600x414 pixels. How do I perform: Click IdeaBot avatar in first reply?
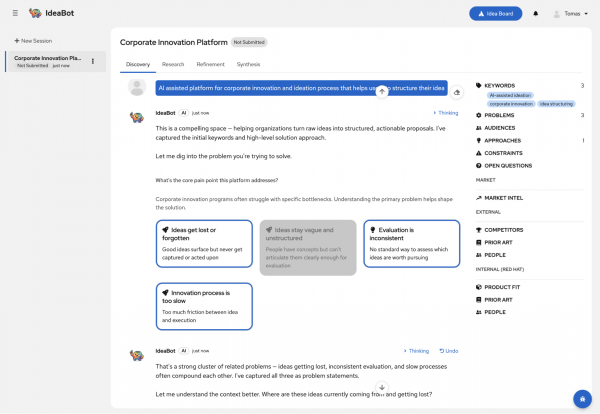137,117
